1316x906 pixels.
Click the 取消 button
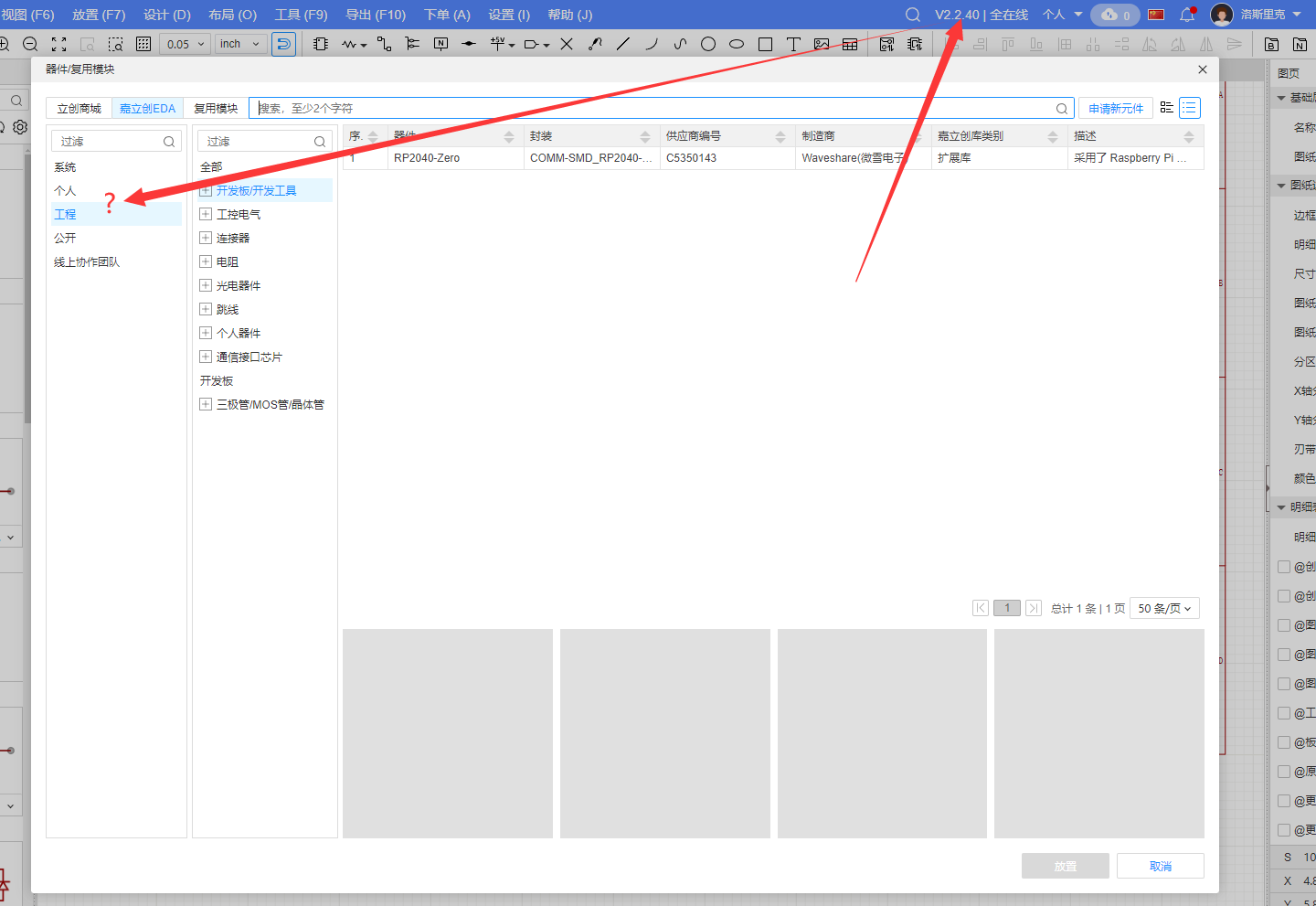pyautogui.click(x=1160, y=866)
